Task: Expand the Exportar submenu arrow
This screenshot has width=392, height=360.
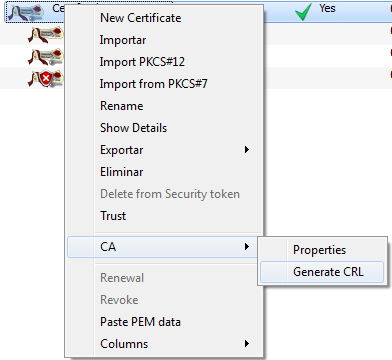Action: pyautogui.click(x=247, y=149)
